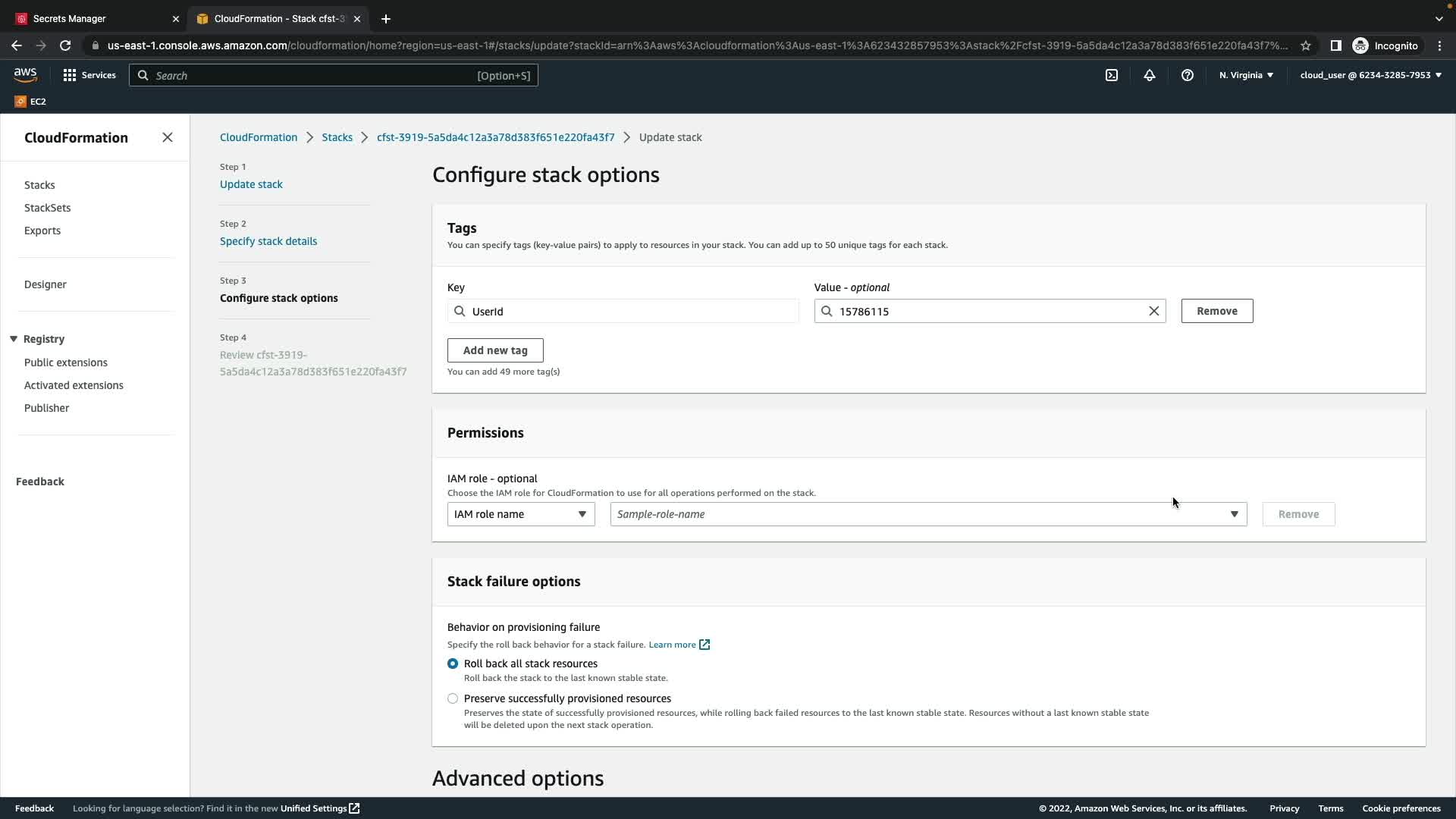Bookmark this page with star icon
The image size is (1456, 819).
[1305, 45]
